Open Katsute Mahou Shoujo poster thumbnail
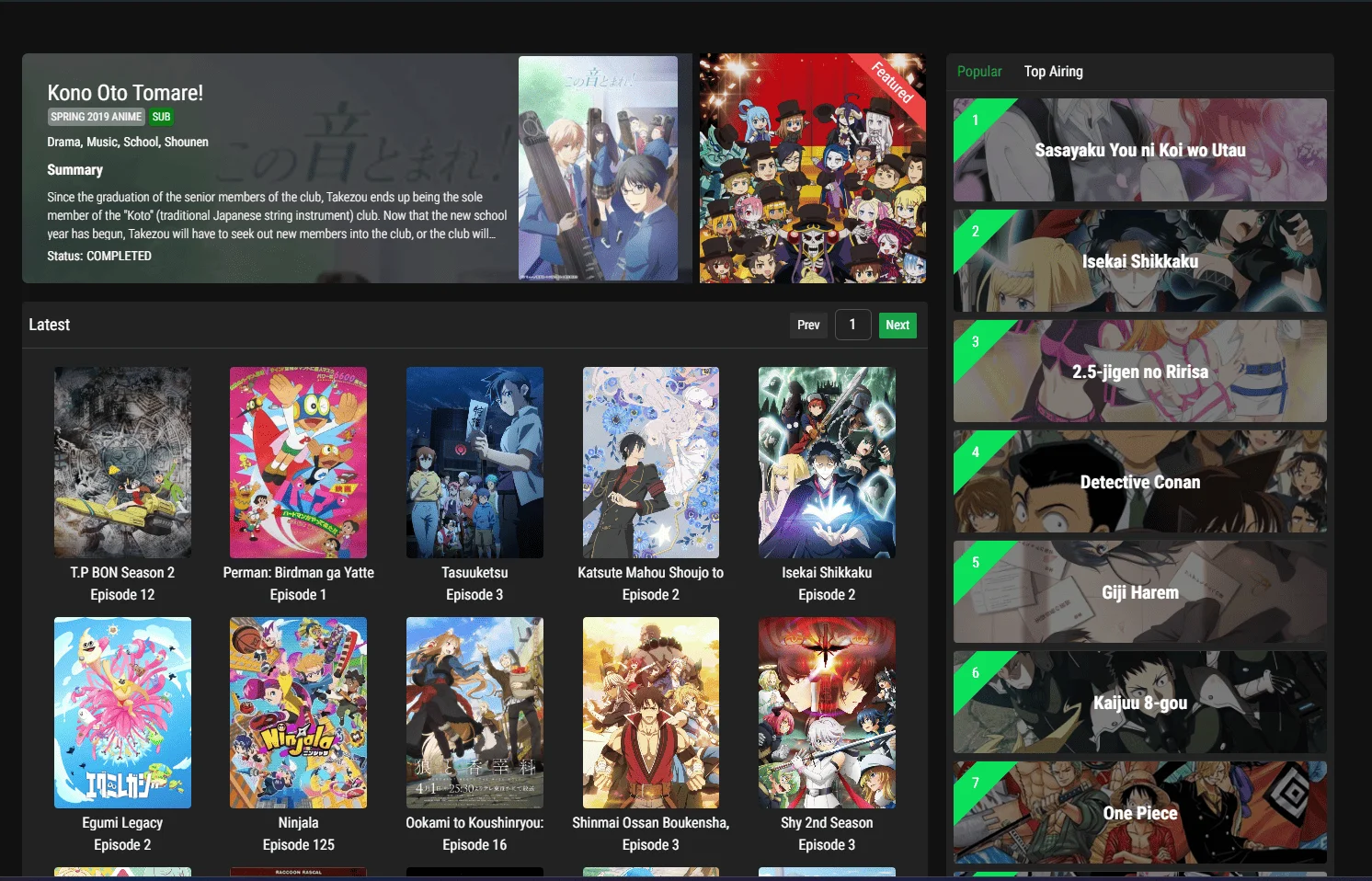Screen dimensions: 1372x881 pos(651,463)
